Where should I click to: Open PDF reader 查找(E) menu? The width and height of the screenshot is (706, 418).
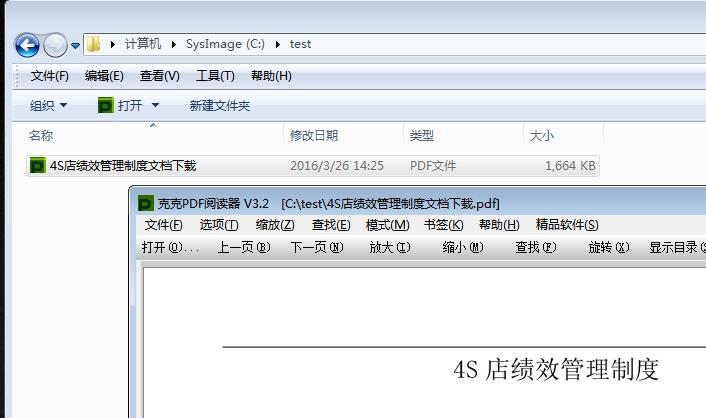pyautogui.click(x=331, y=225)
